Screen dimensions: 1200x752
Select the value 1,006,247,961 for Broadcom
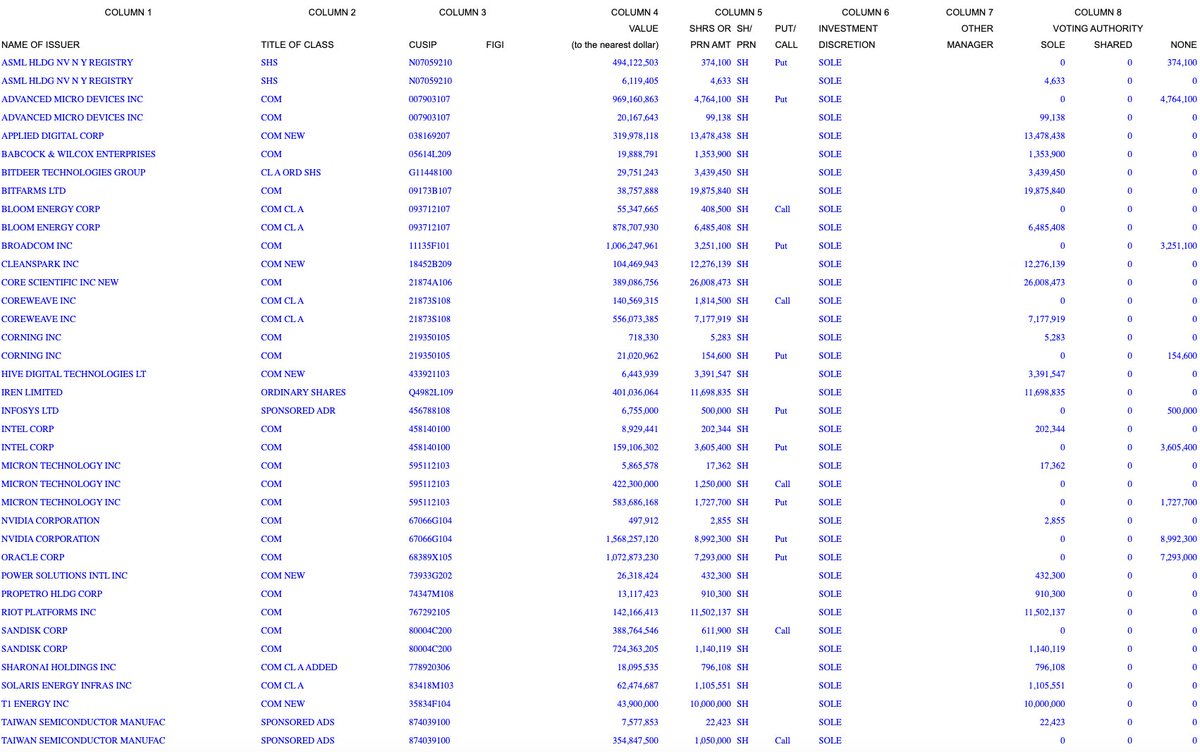pos(630,245)
